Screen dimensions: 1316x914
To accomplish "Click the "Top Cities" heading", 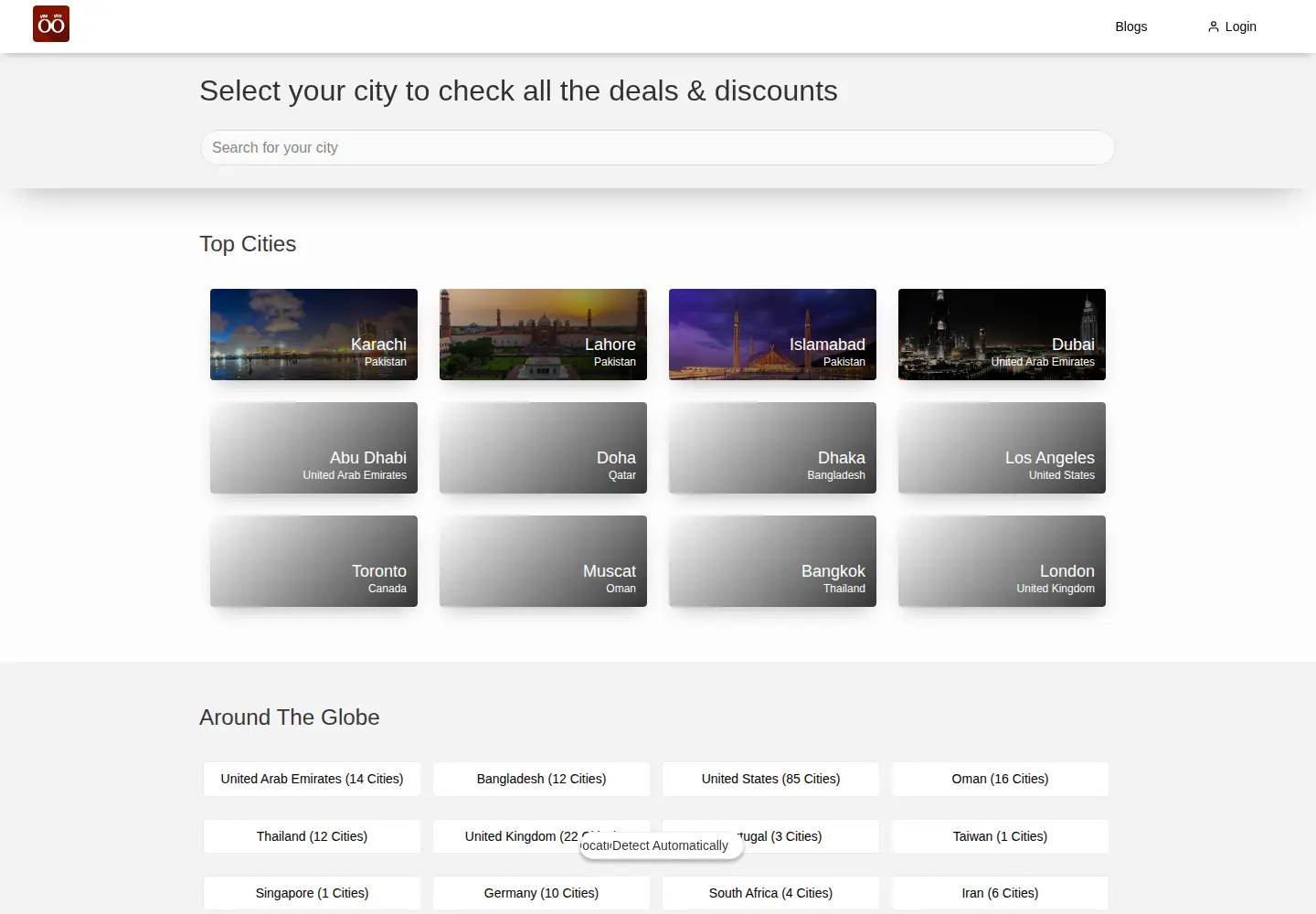I will (x=248, y=244).
